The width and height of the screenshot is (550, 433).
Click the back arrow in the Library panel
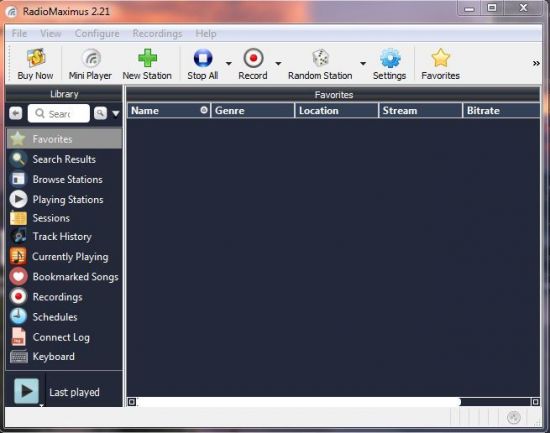point(16,113)
